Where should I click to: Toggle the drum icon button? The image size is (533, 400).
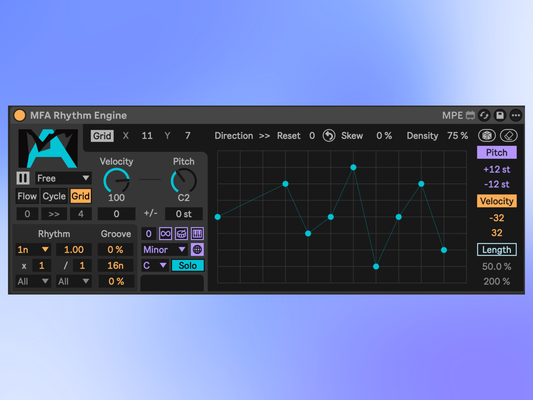tap(181, 233)
